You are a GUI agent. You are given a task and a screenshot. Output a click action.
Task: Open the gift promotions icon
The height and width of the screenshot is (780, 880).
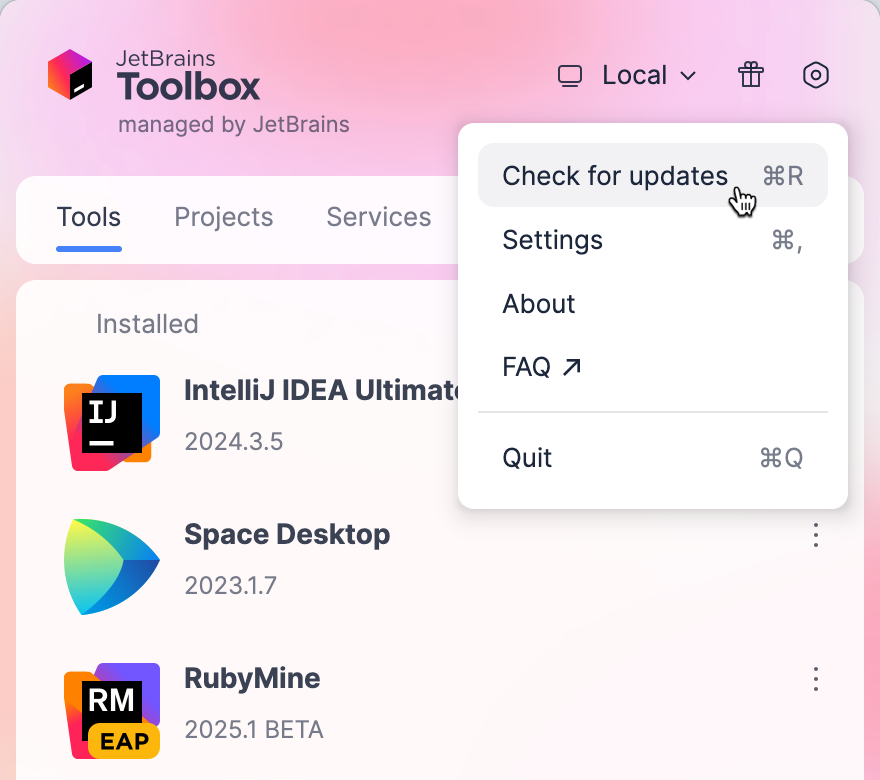750,74
